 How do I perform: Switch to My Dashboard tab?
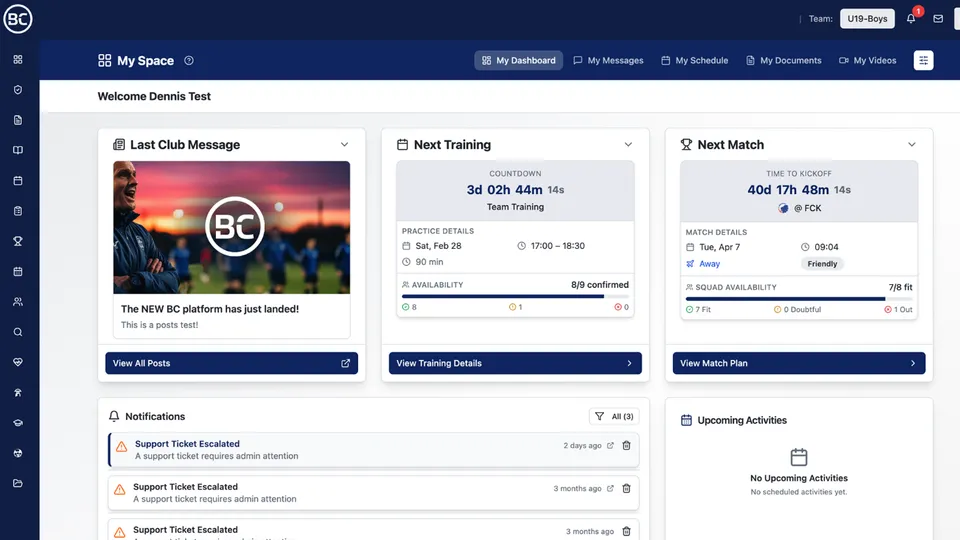tap(519, 60)
